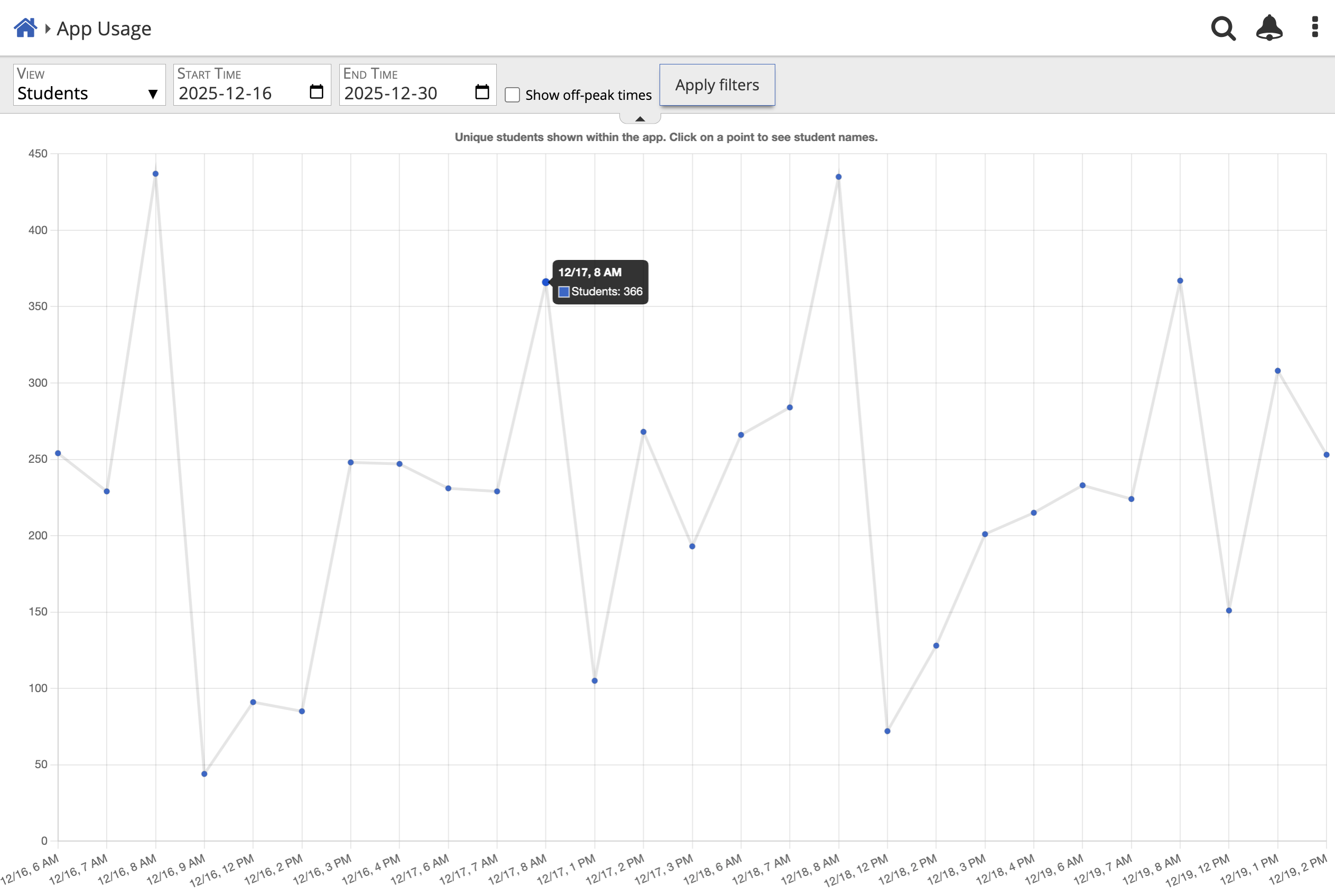The width and height of the screenshot is (1335, 896).
Task: Open the three-dot overflow menu
Action: pos(1314,27)
